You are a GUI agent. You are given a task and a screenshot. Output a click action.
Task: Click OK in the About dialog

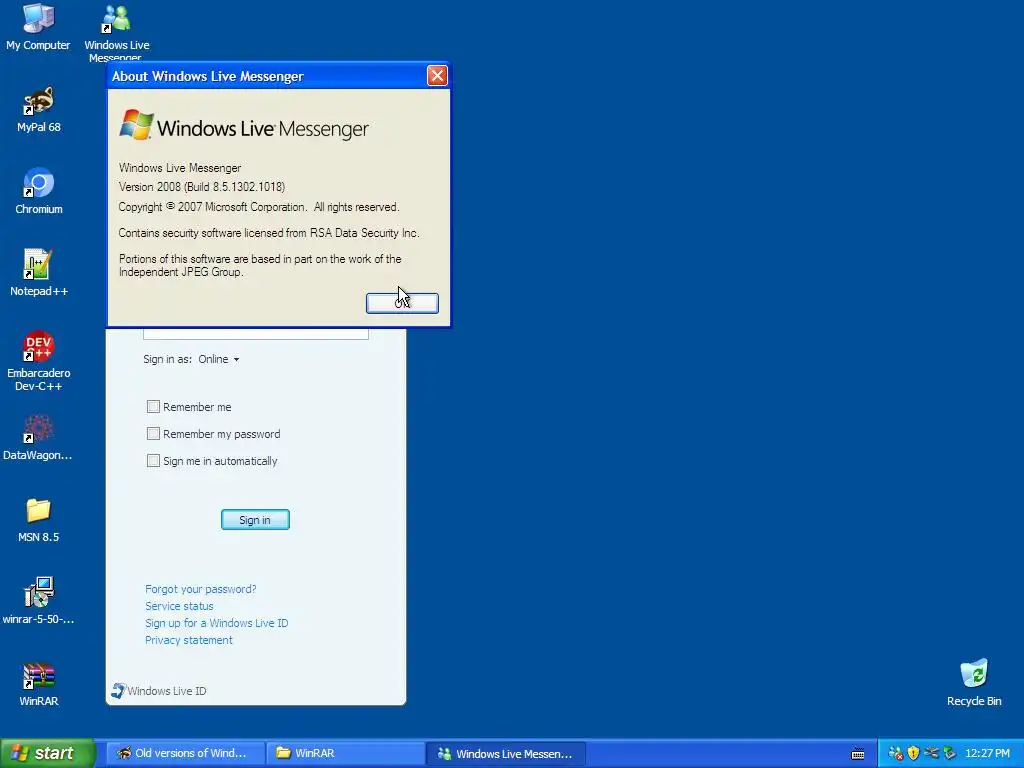[402, 303]
